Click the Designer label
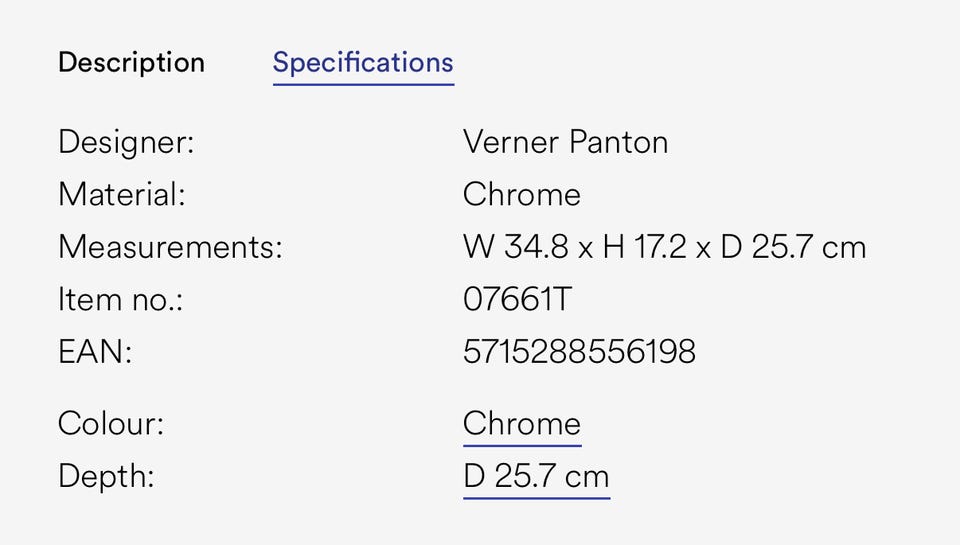Viewport: 960px width, 545px height. tap(126, 142)
